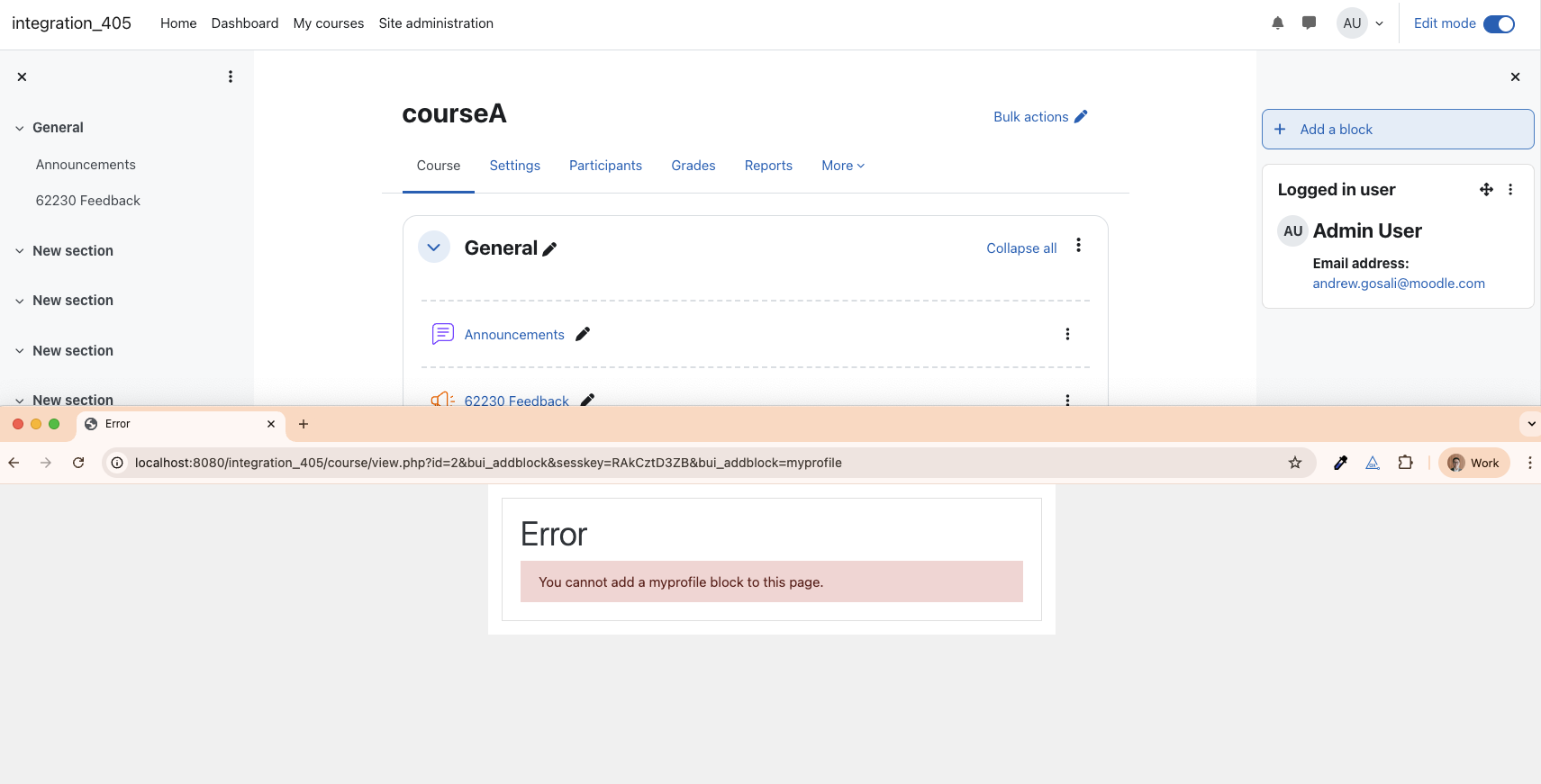Click the browser address bar URL
The width and height of the screenshot is (1541, 784).
tap(488, 463)
